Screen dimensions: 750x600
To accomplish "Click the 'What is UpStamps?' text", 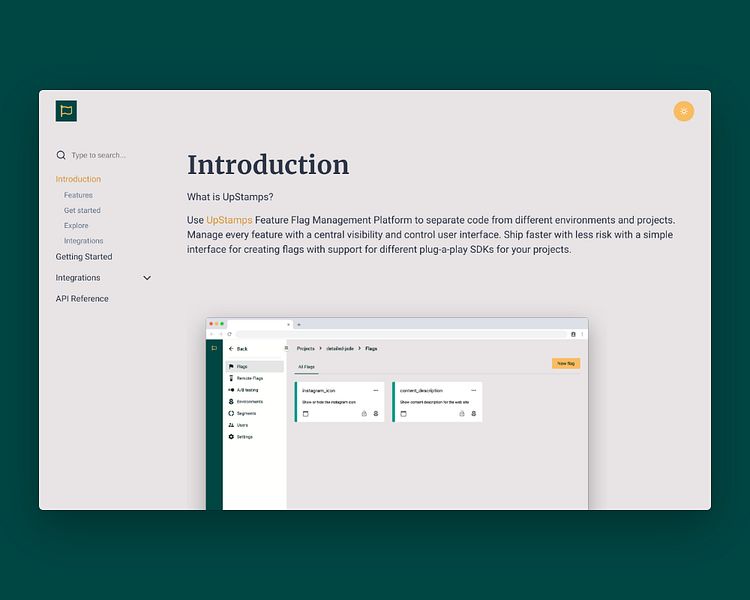I will pos(230,197).
